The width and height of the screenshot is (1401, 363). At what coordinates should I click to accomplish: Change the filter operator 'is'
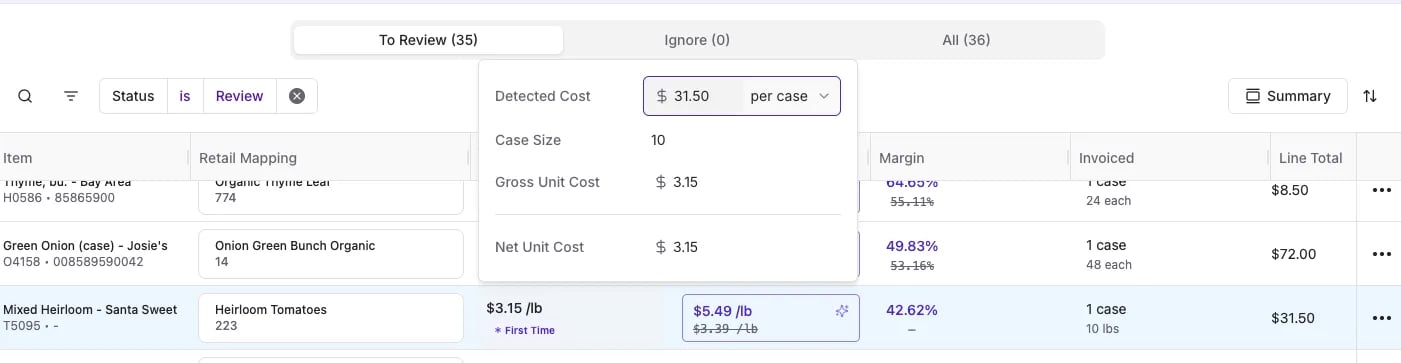[185, 96]
